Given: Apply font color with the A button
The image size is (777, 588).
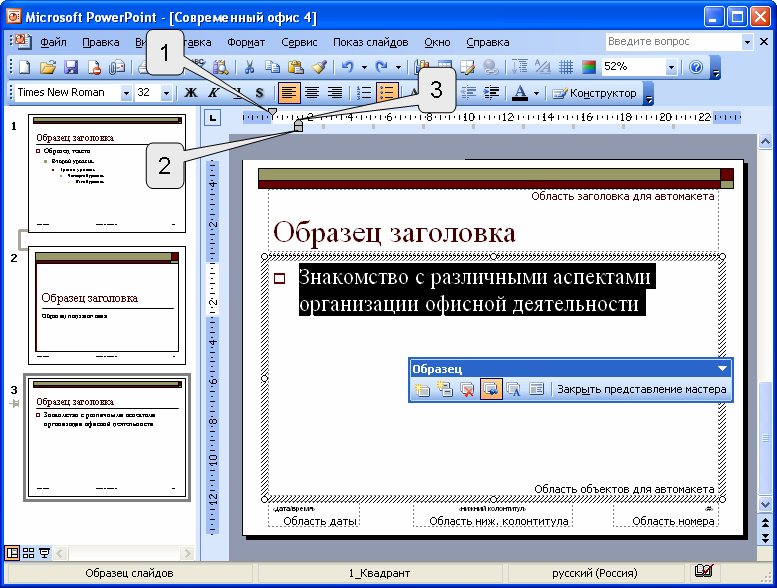Looking at the screenshot, I should coord(519,93).
